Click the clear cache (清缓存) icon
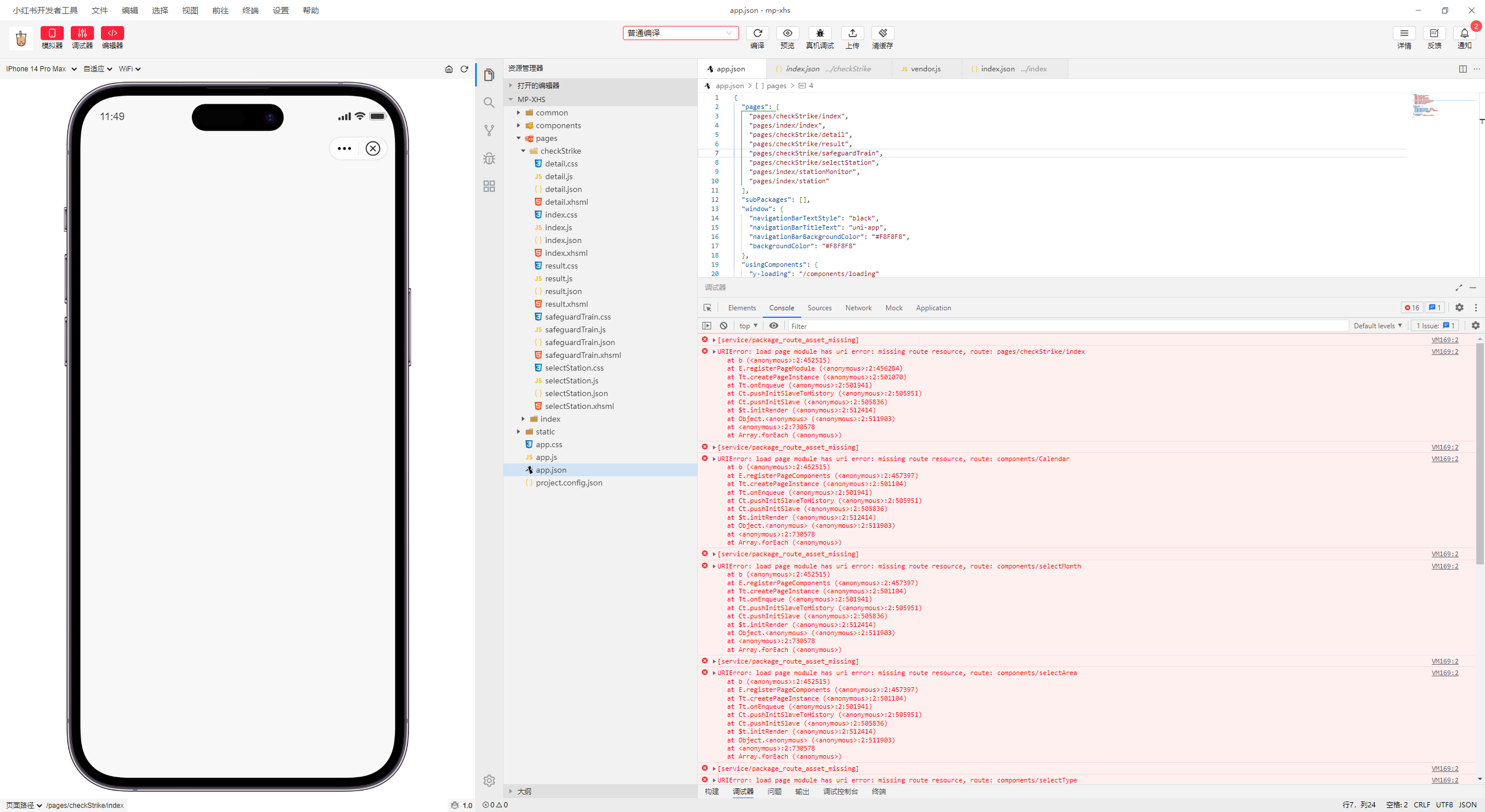The width and height of the screenshot is (1485, 812). (882, 33)
